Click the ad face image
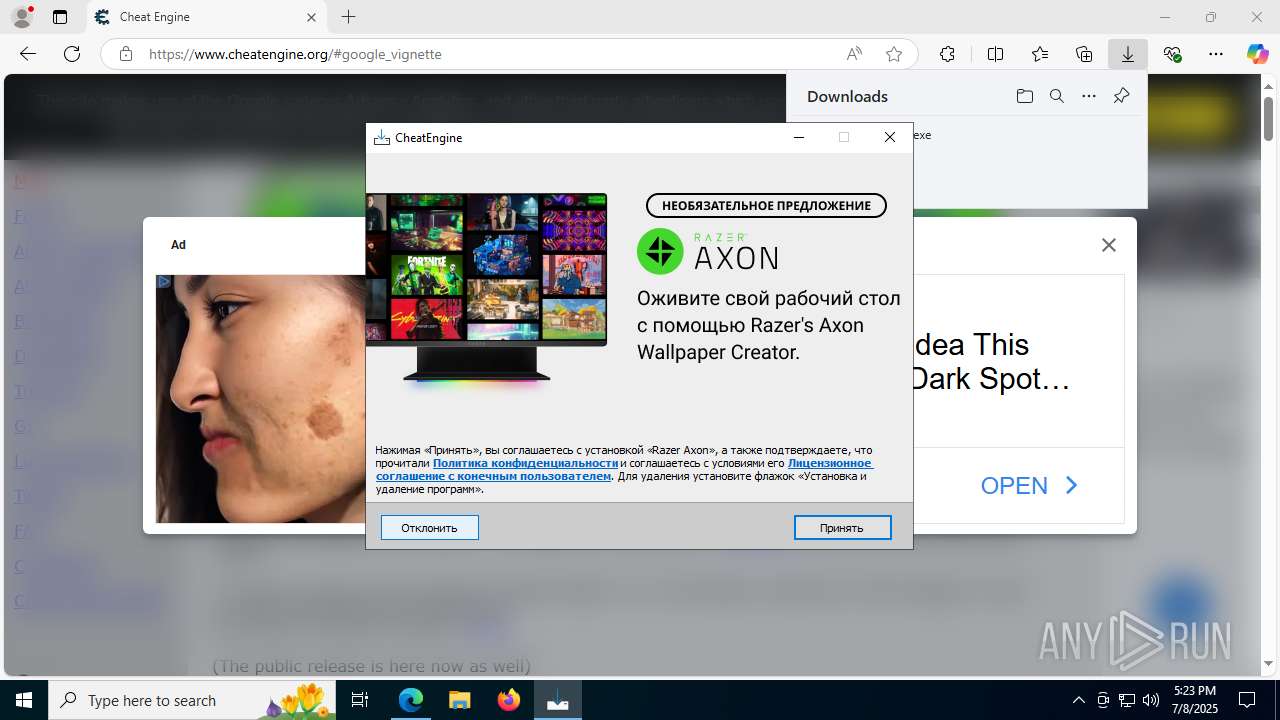The width and height of the screenshot is (1280, 720). tap(261, 399)
